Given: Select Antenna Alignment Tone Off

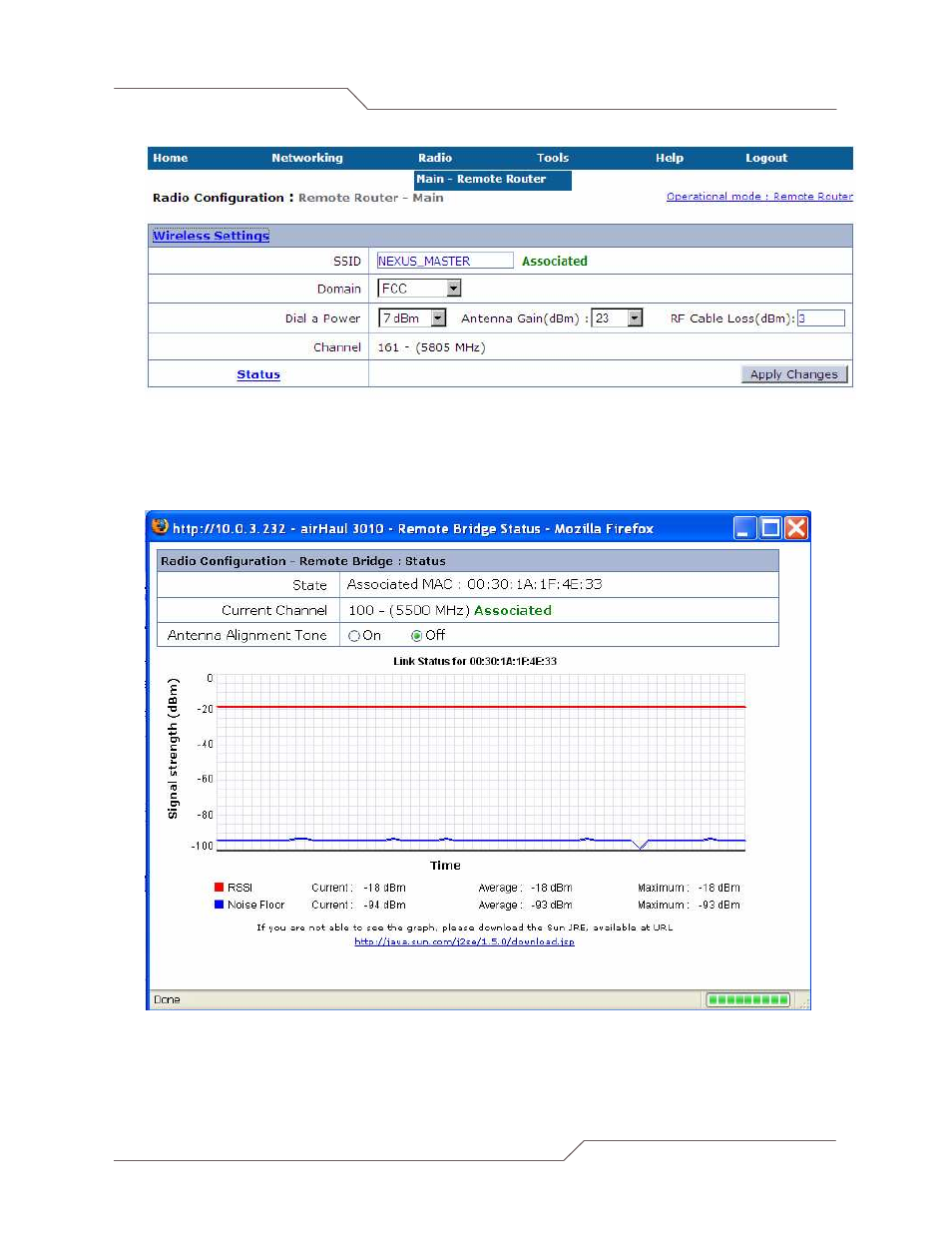Looking at the screenshot, I should click(417, 636).
